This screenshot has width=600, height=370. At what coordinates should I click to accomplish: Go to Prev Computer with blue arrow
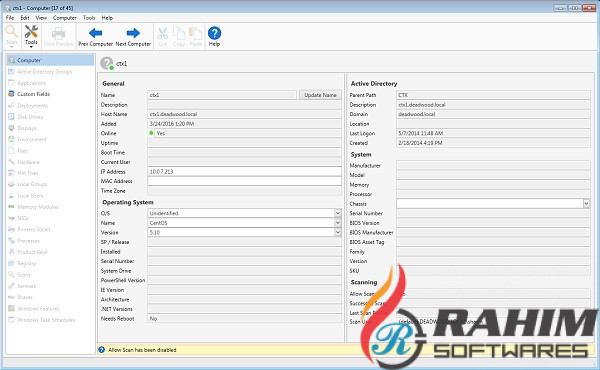click(95, 37)
